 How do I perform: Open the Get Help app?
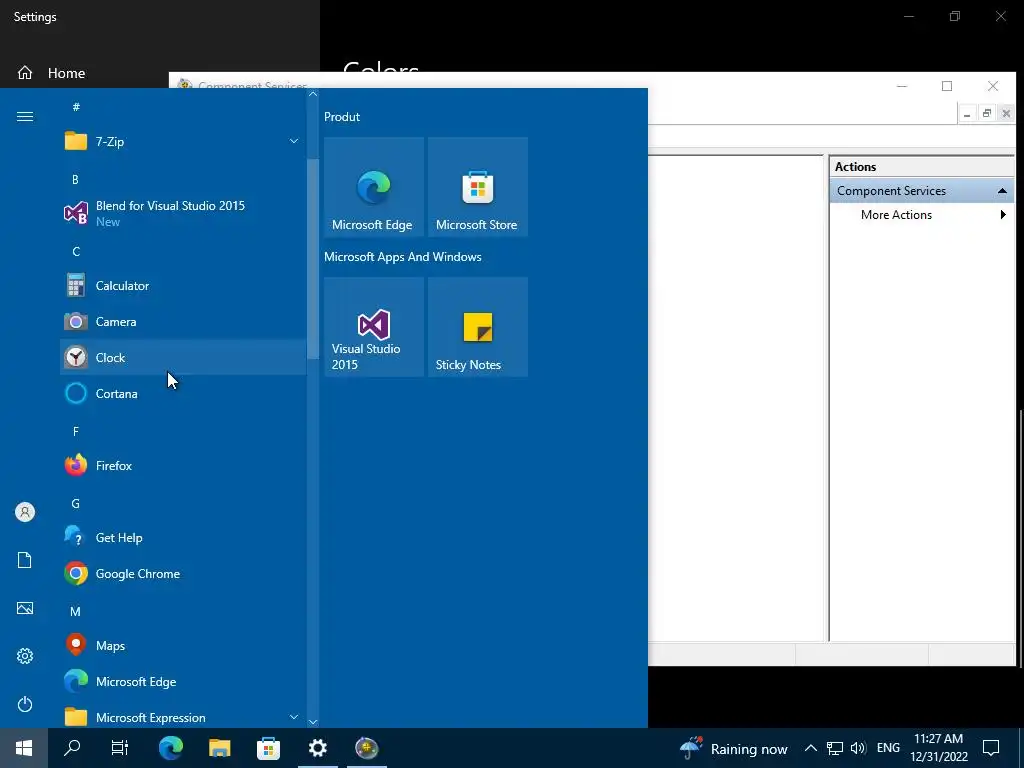pos(183,537)
